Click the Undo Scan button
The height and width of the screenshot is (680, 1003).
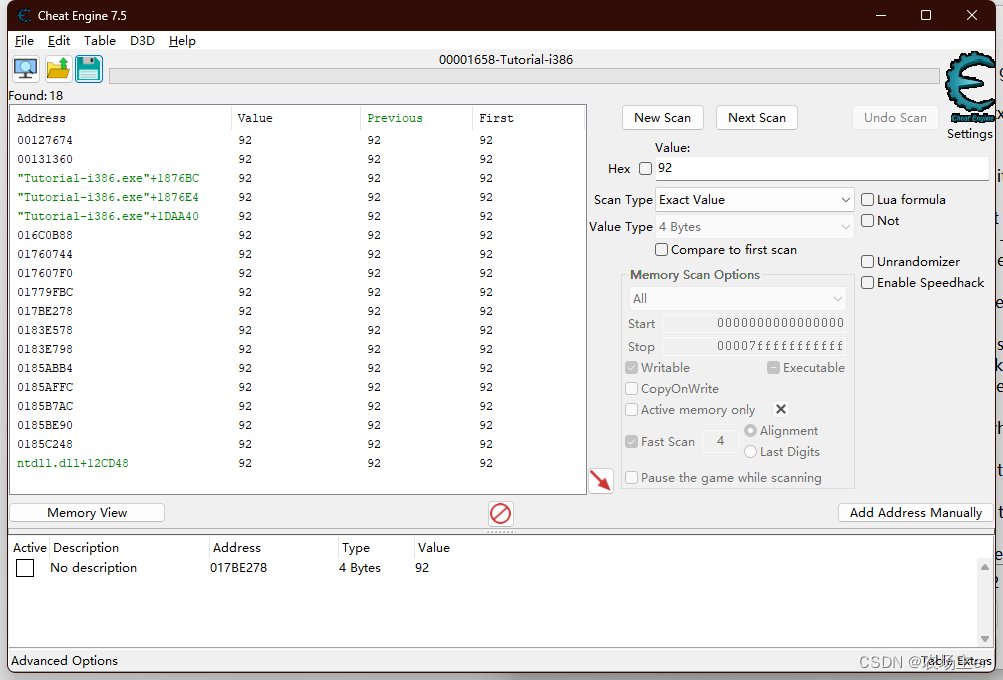point(895,118)
